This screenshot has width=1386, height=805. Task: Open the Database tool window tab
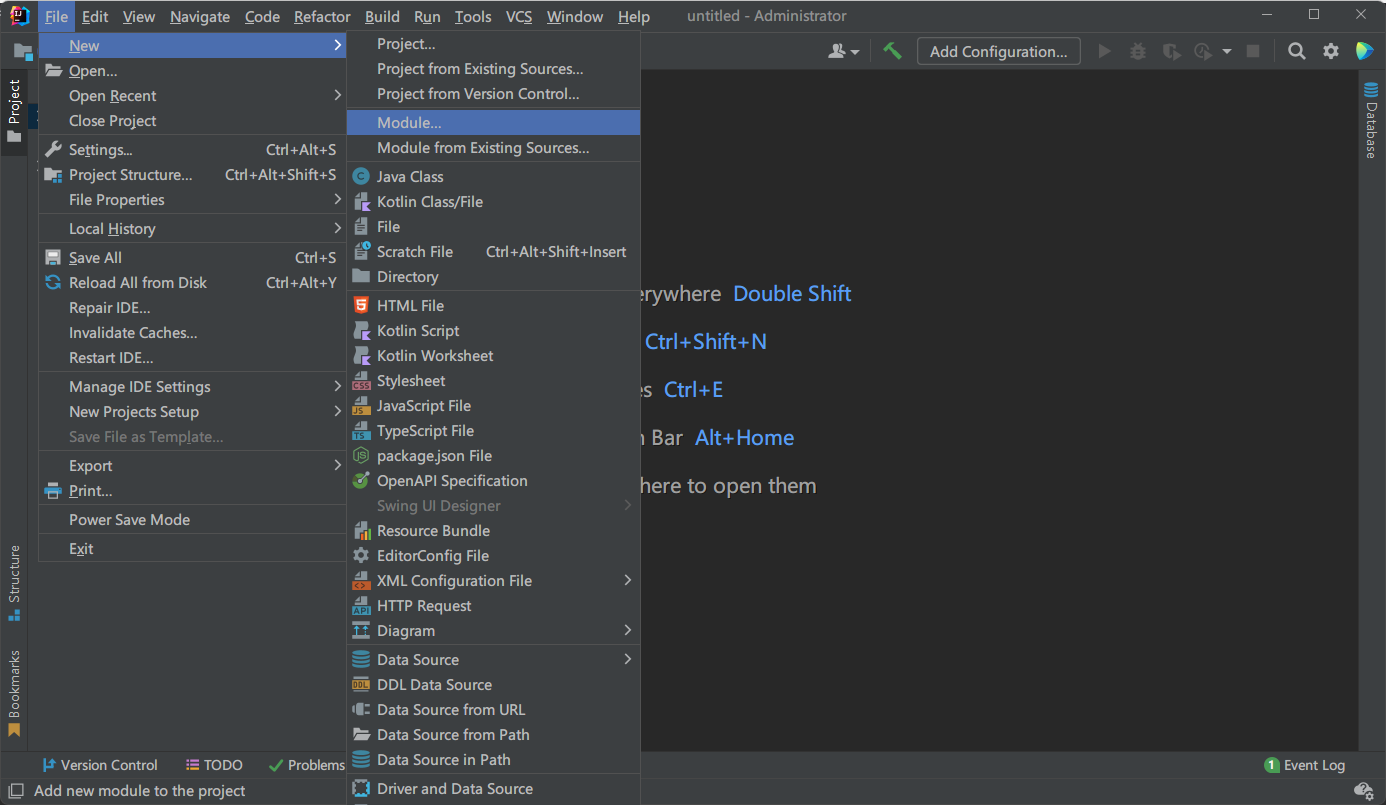point(1370,121)
